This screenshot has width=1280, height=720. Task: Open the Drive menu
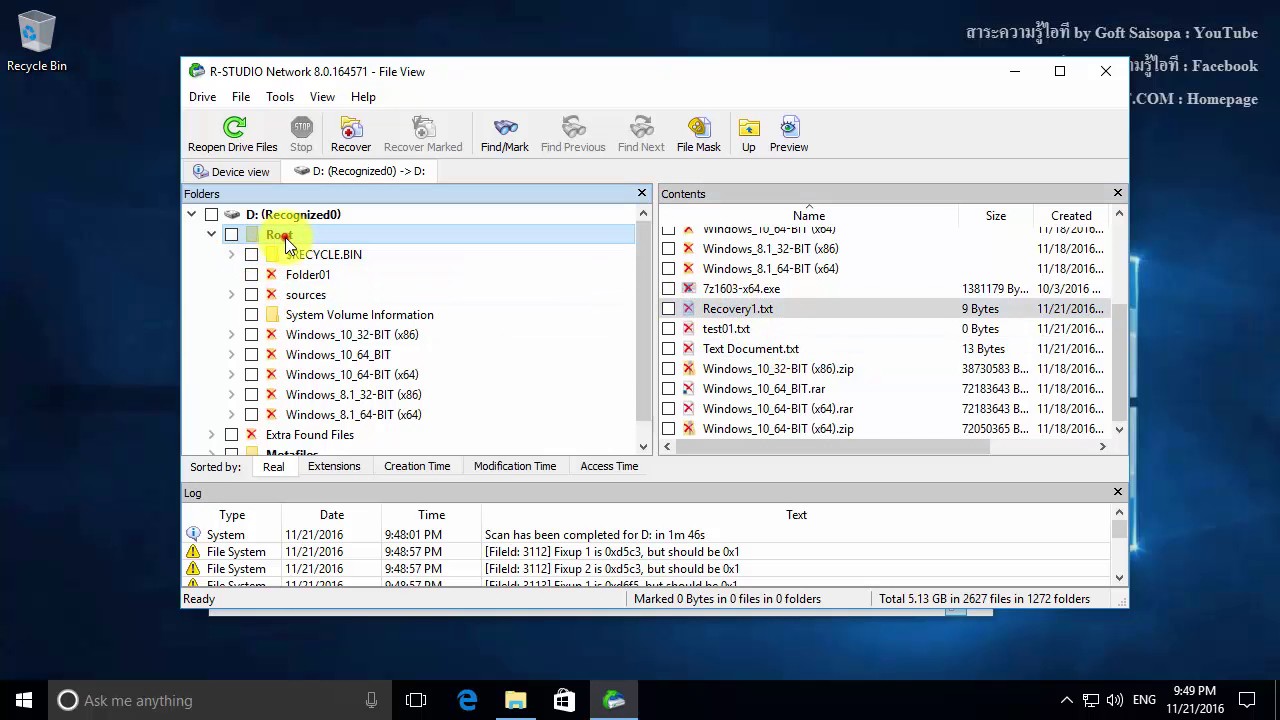tap(202, 96)
